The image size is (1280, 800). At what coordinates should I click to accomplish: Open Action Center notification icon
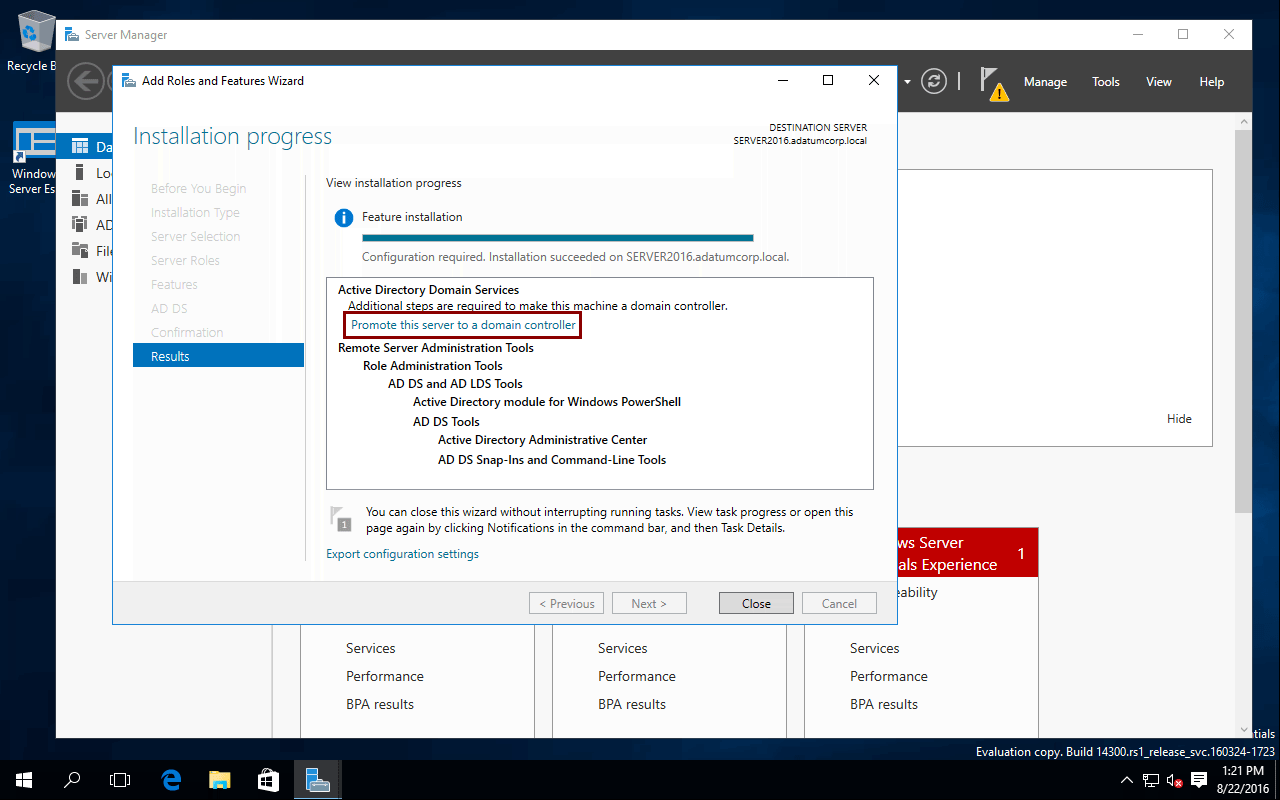[1200, 780]
